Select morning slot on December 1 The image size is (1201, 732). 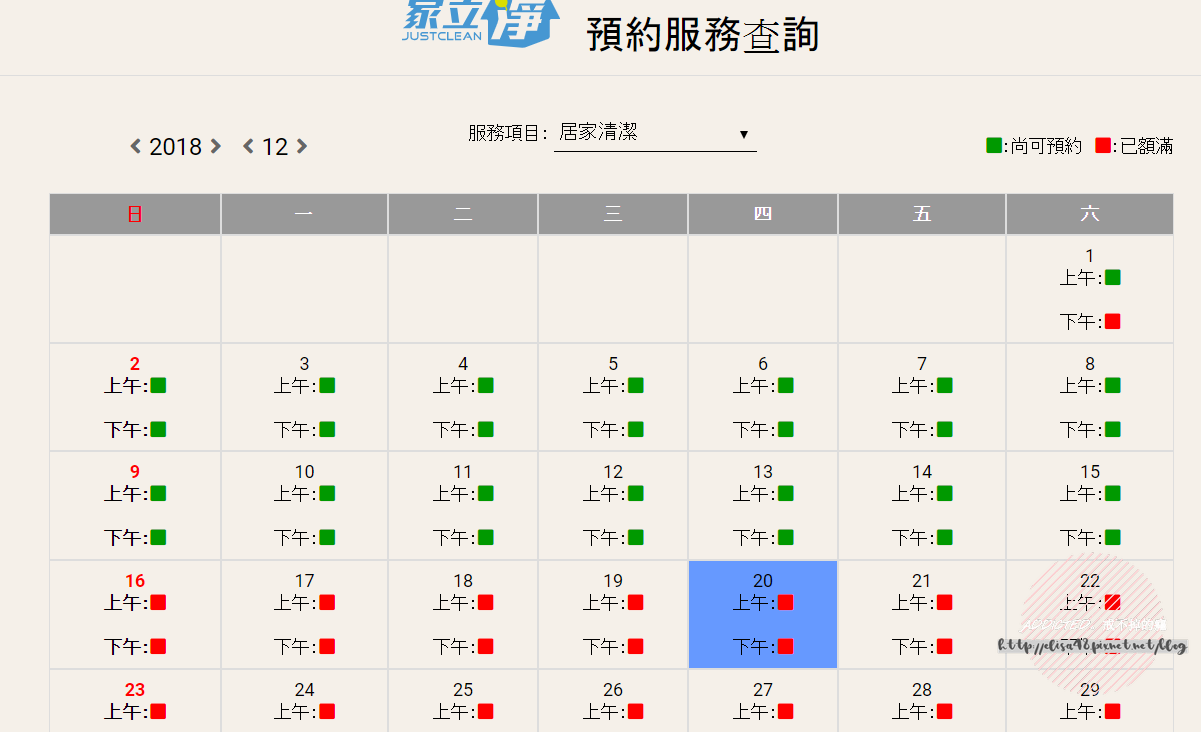click(1112, 278)
